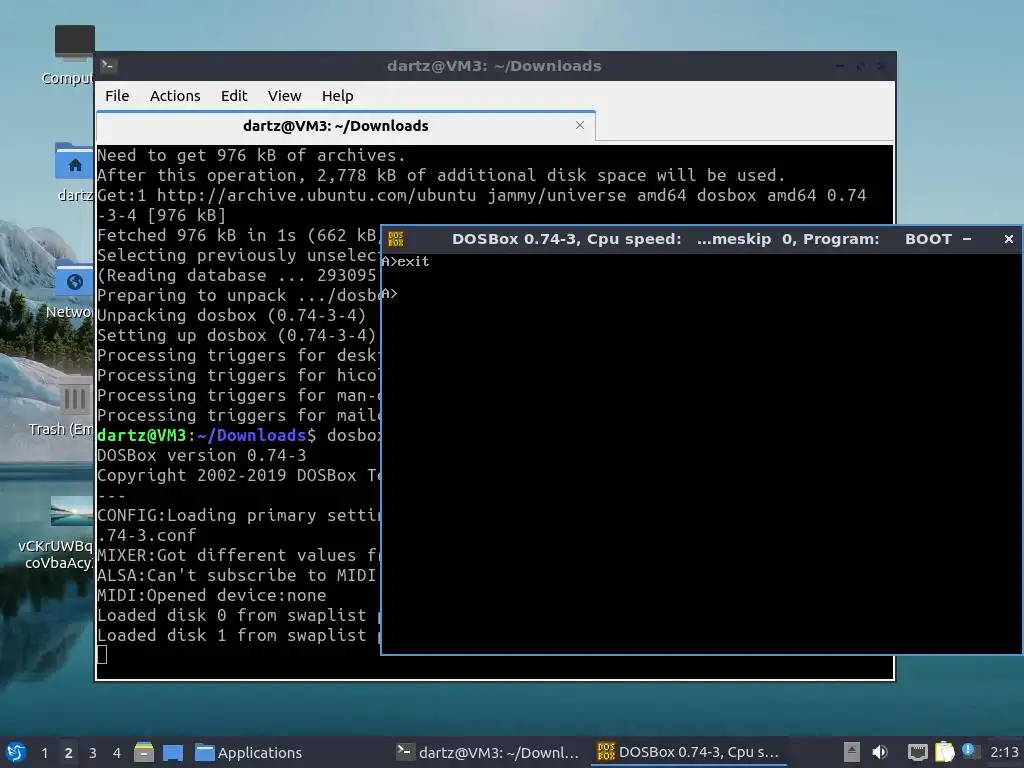This screenshot has height=768, width=1024.
Task: Open the Actions menu in terminal
Action: [175, 96]
